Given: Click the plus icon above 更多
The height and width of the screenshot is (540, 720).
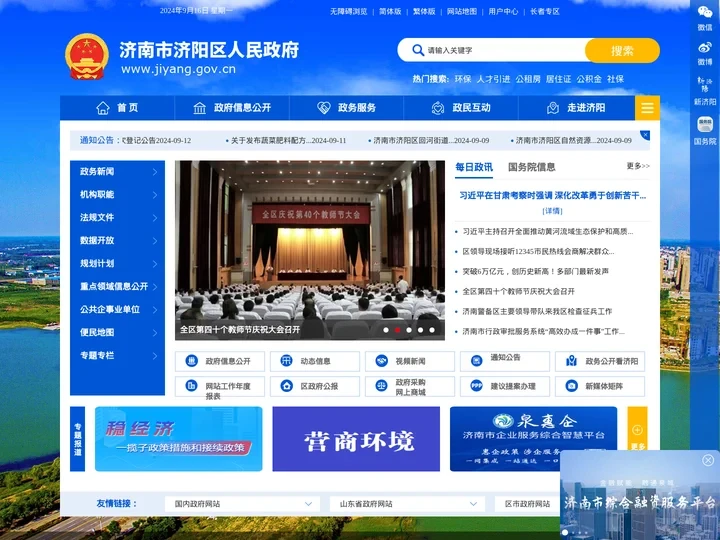Looking at the screenshot, I should point(637,430).
